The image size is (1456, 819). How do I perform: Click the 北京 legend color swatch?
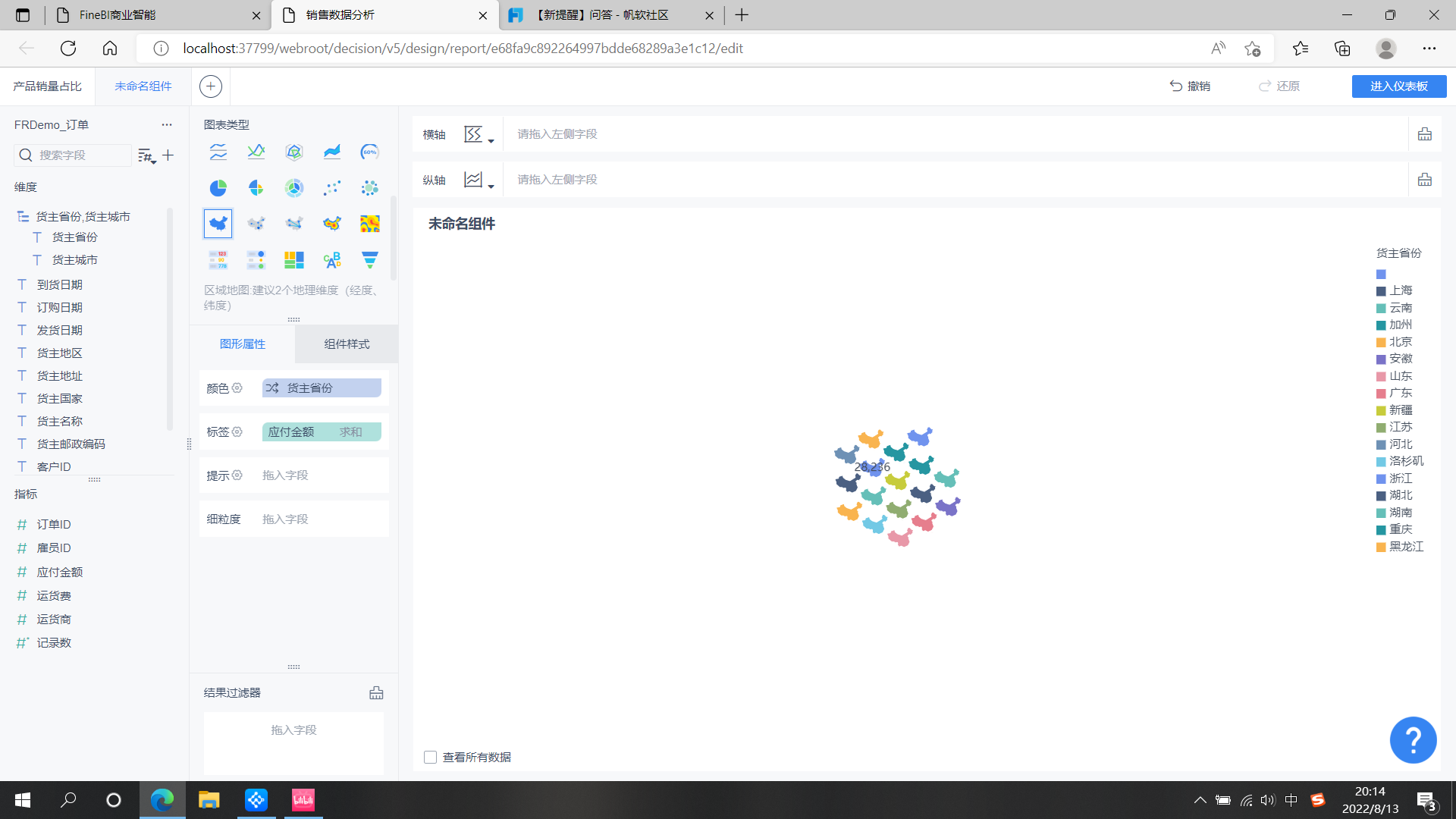(1381, 342)
